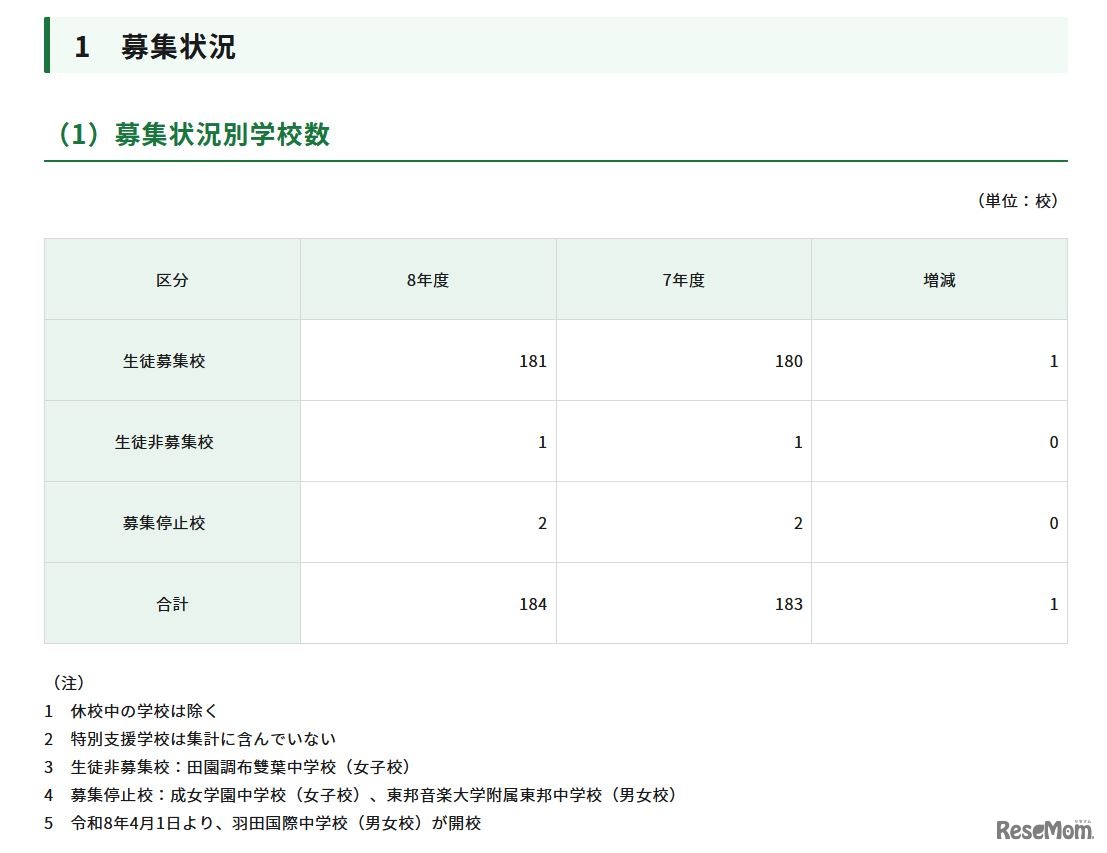1107x853 pixels.
Task: Select the 8年度 column header
Action: click(428, 280)
